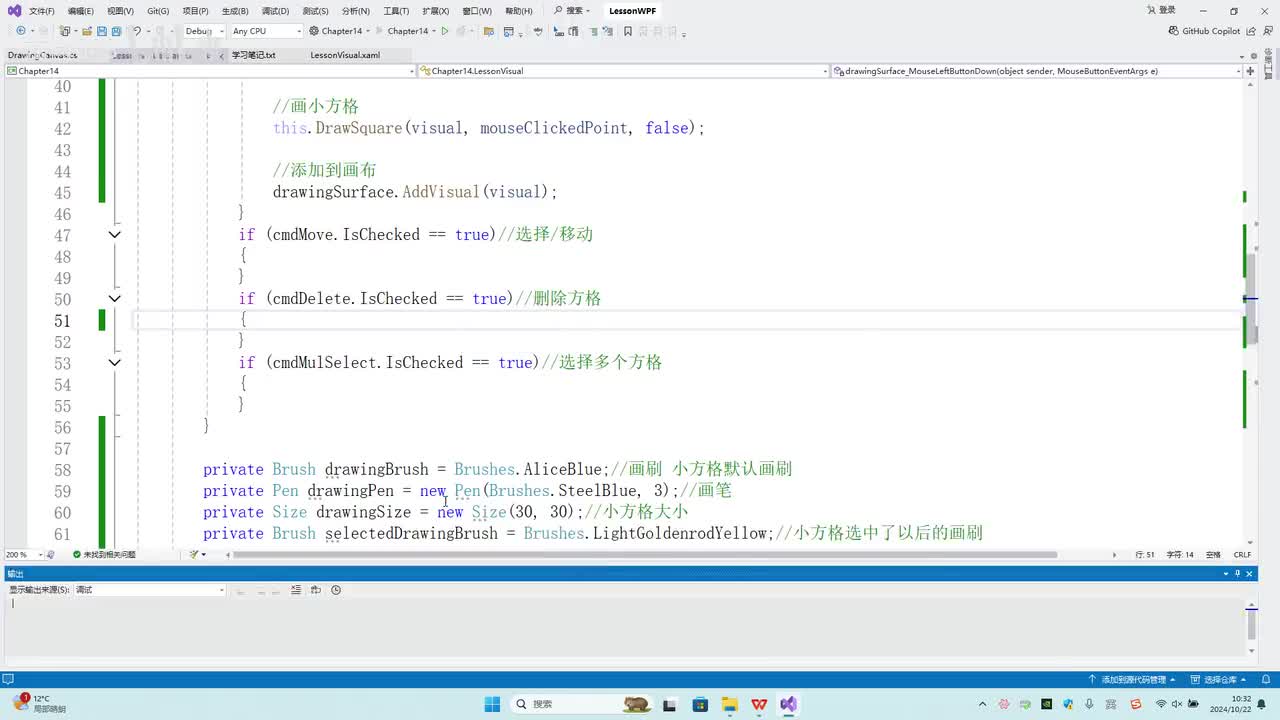Collapse the cmdDelete if block on line 50

point(114,299)
